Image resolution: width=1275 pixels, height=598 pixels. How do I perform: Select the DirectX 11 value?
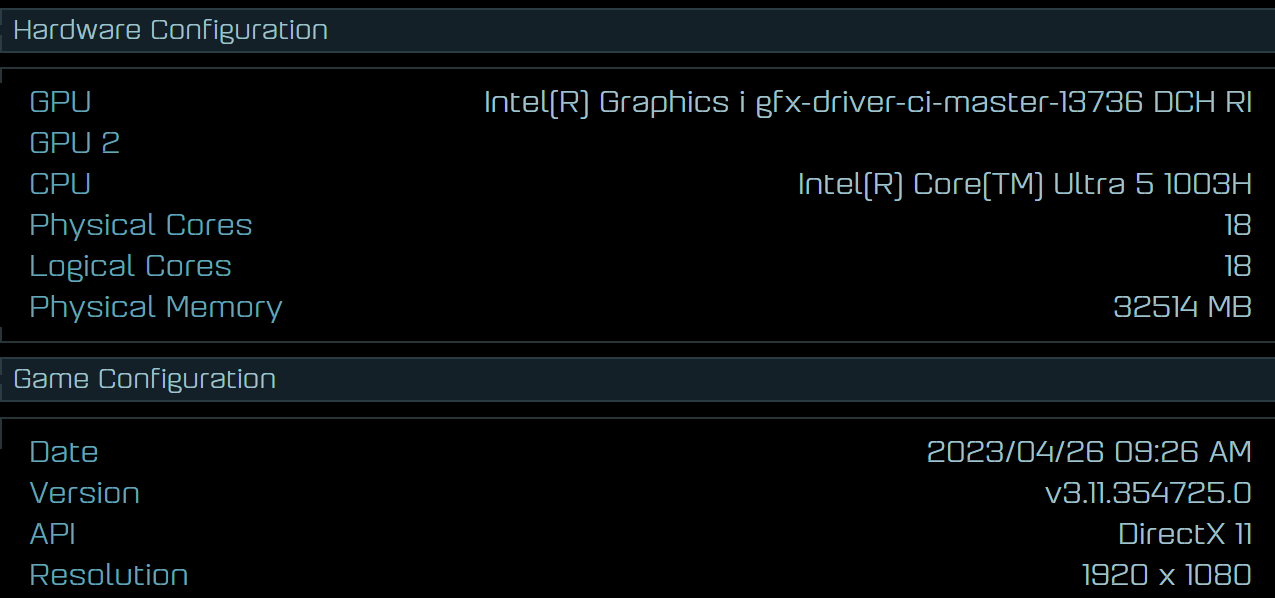[x=1184, y=534]
